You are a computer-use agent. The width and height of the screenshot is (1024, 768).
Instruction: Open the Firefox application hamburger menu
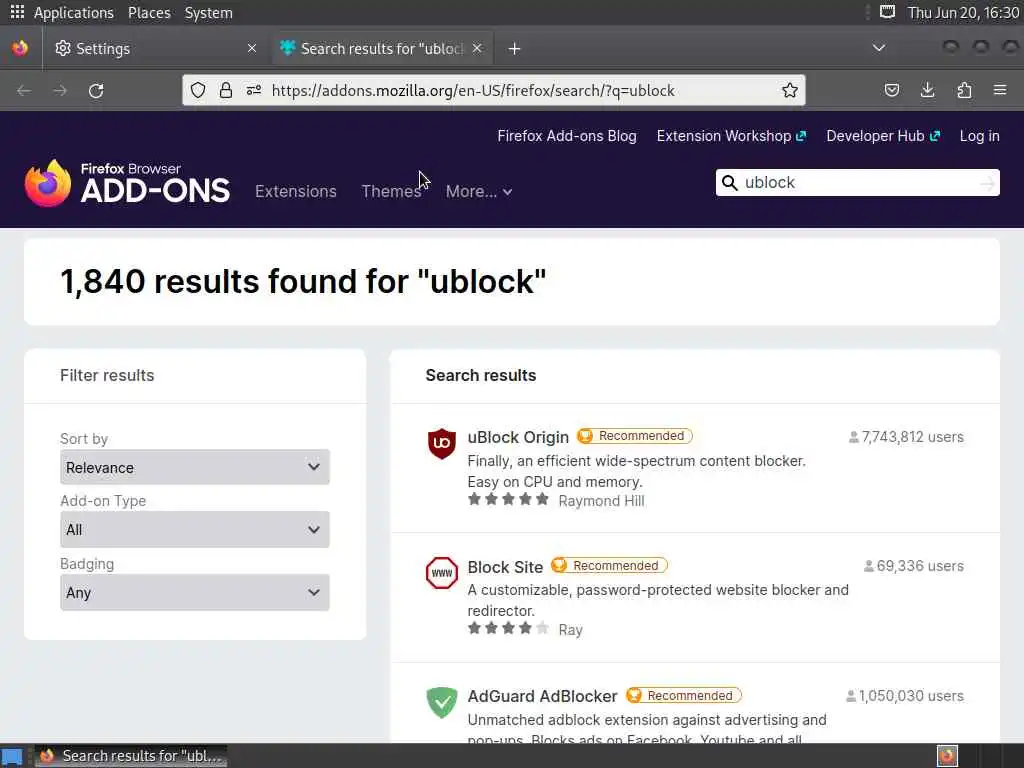pos(1000,91)
